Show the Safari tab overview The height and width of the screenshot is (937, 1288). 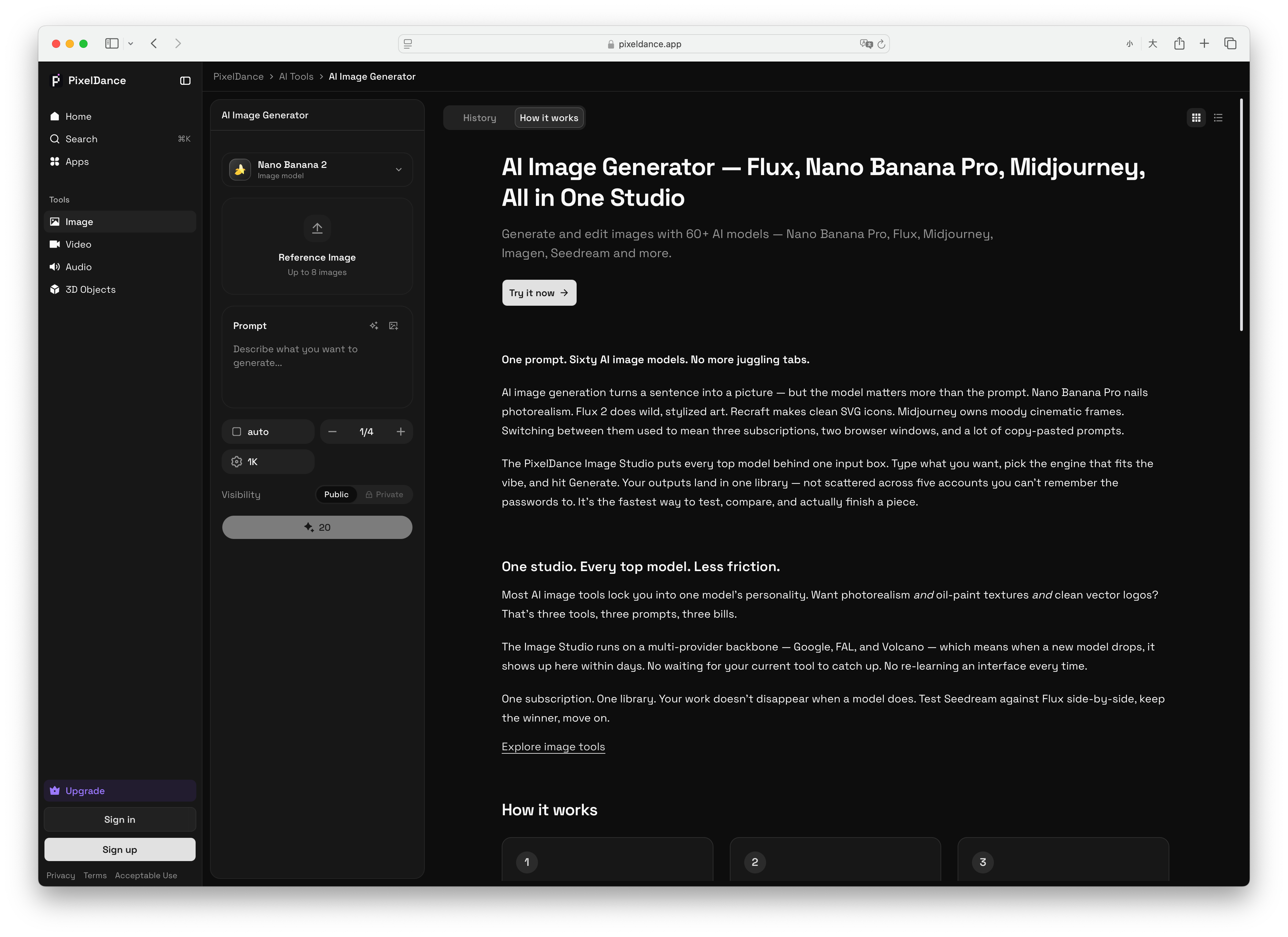[1231, 43]
